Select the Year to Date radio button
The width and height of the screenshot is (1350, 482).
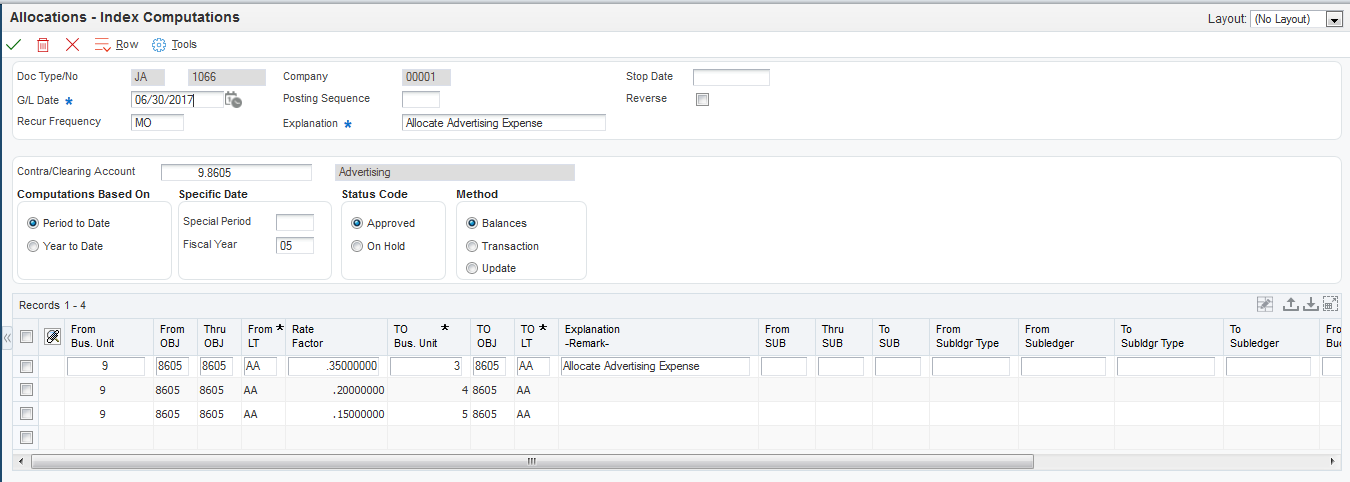point(34,246)
